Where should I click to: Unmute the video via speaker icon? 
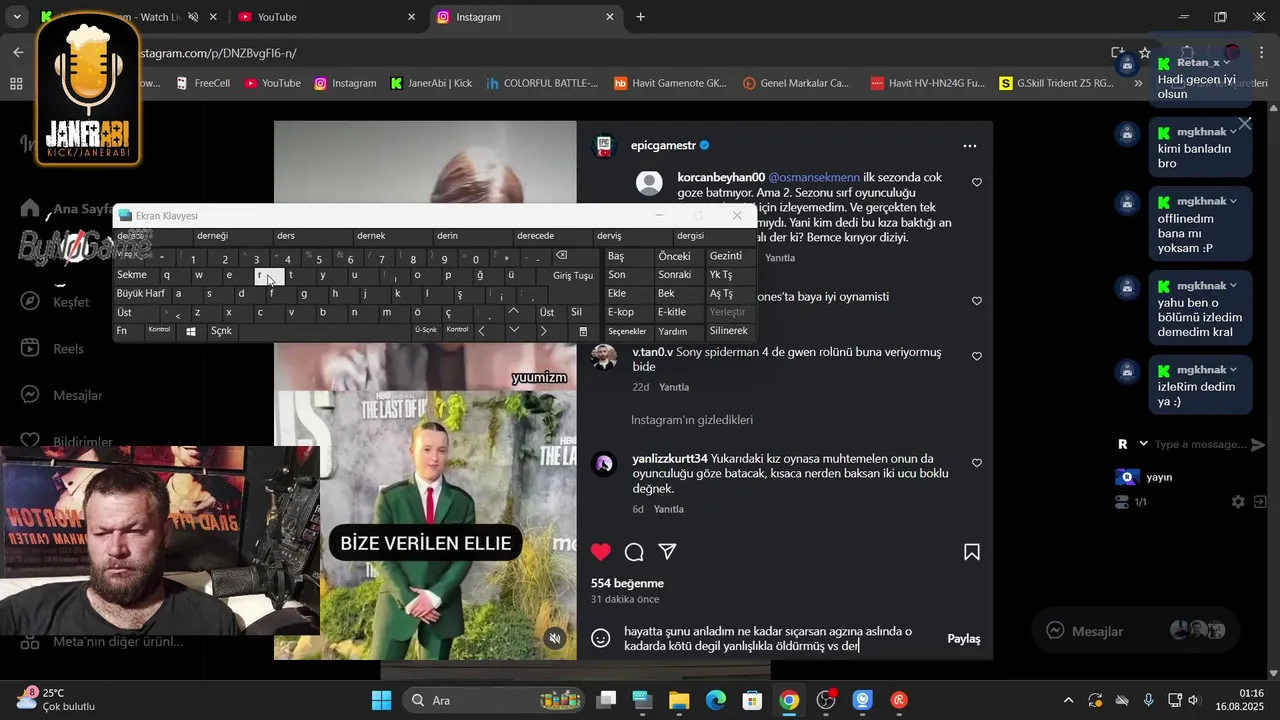[555, 637]
